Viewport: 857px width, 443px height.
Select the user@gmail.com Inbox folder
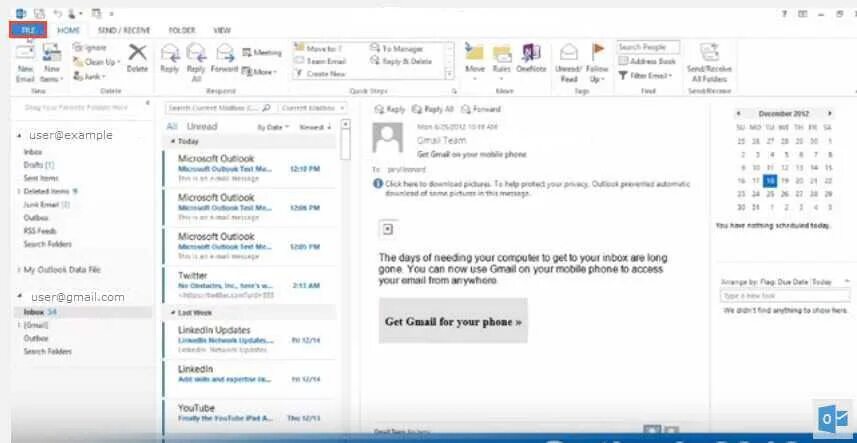[x=82, y=312]
